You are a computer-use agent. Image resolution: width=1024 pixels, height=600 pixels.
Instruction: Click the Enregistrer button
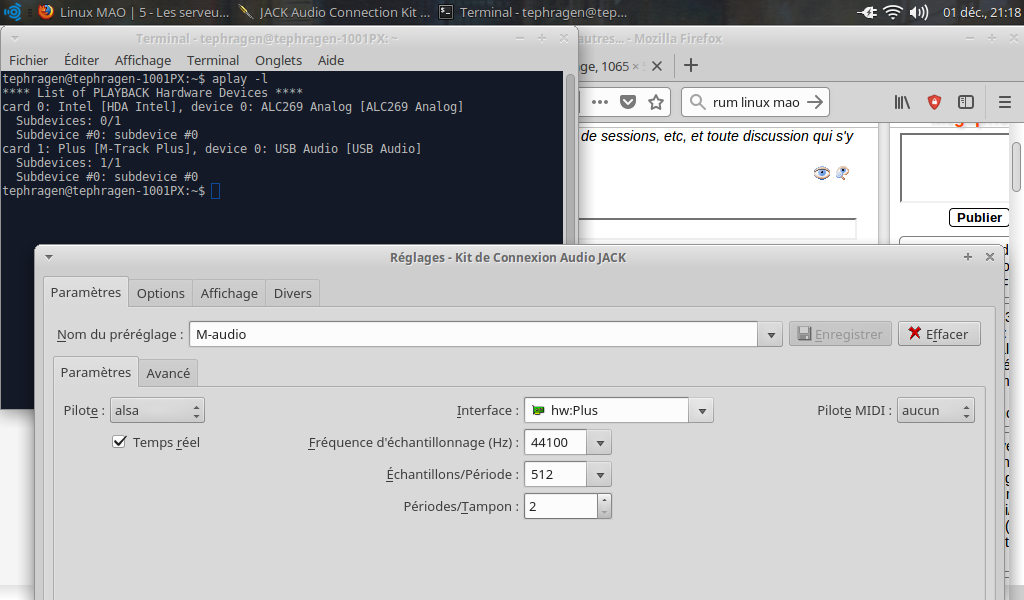pos(840,334)
